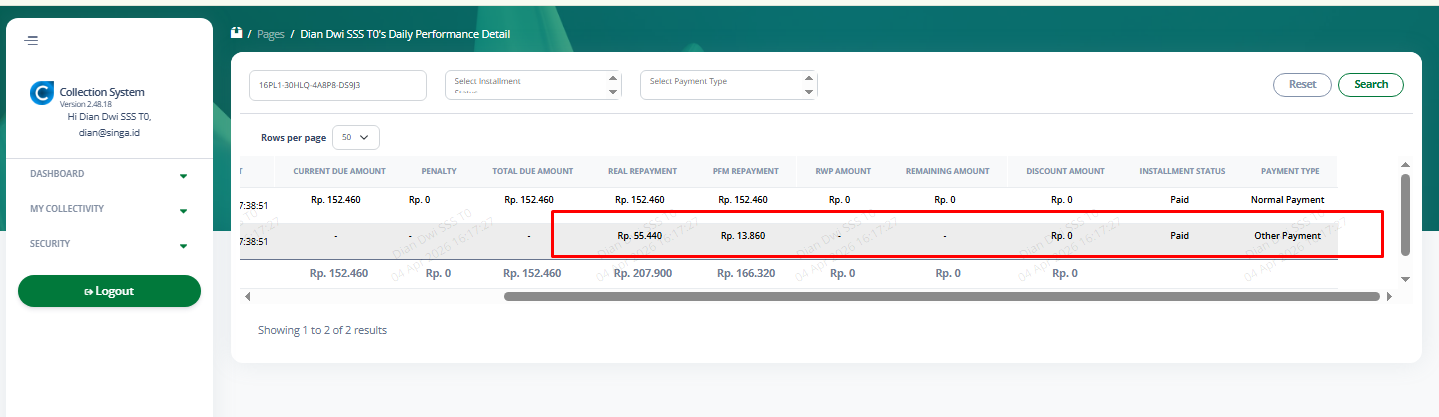Open Select Installment Status dropdown

pos(533,85)
